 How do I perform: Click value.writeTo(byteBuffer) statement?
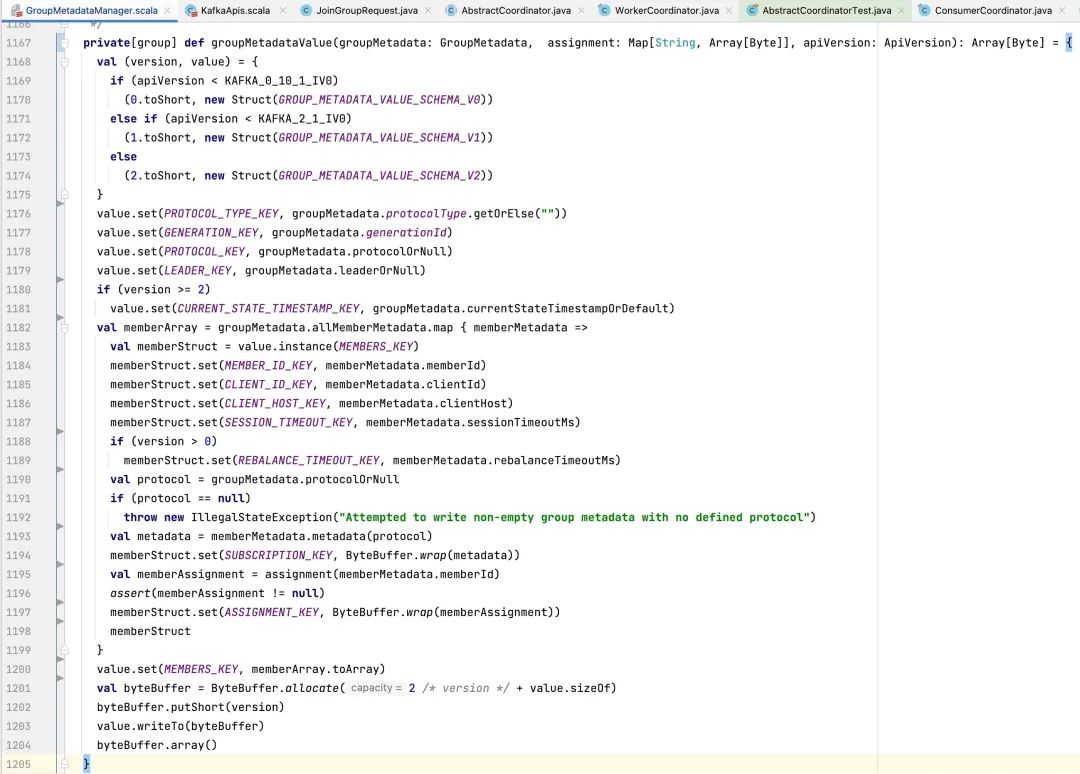180,726
